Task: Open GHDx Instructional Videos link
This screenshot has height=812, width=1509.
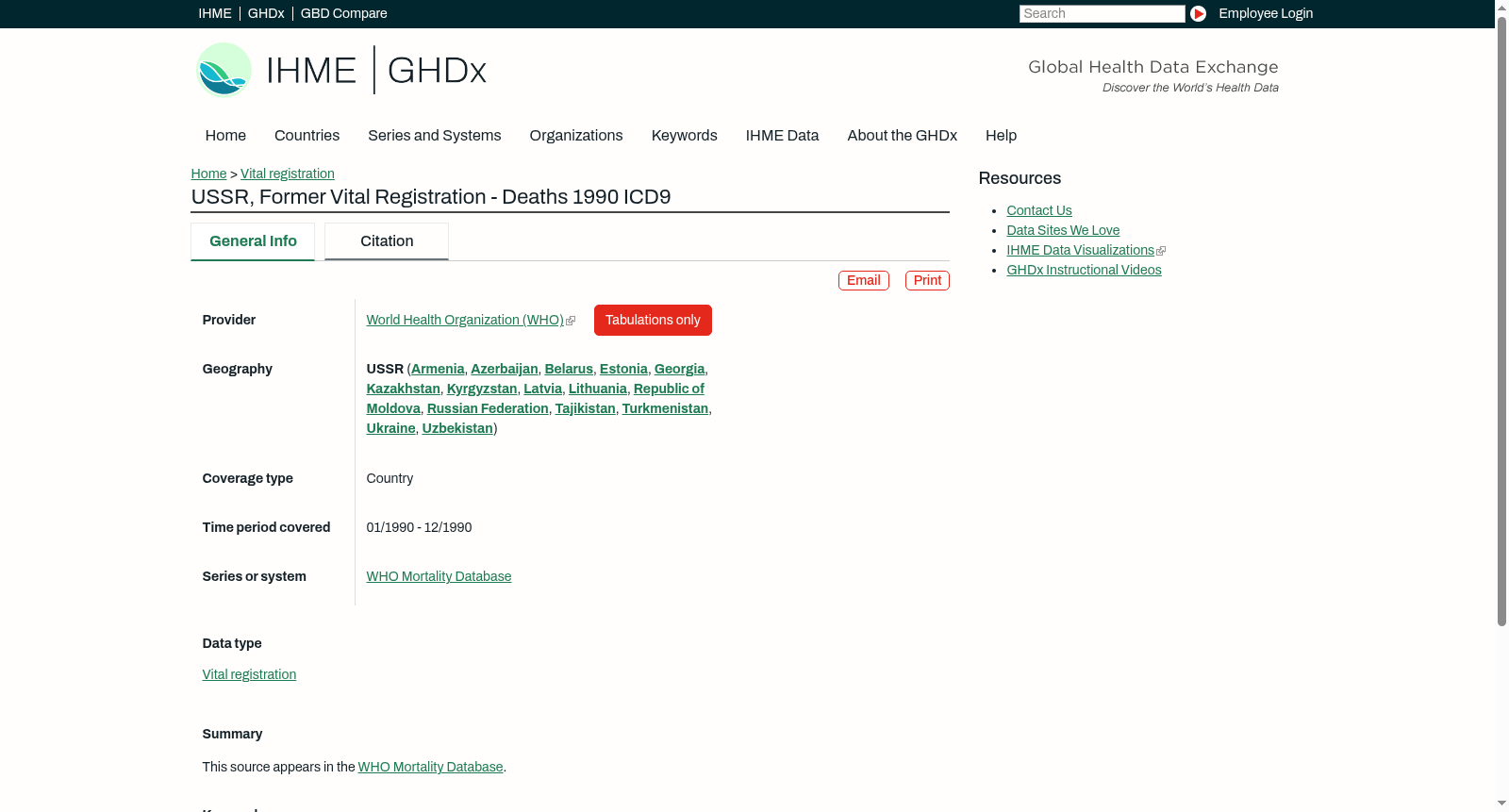Action: pos(1084,271)
